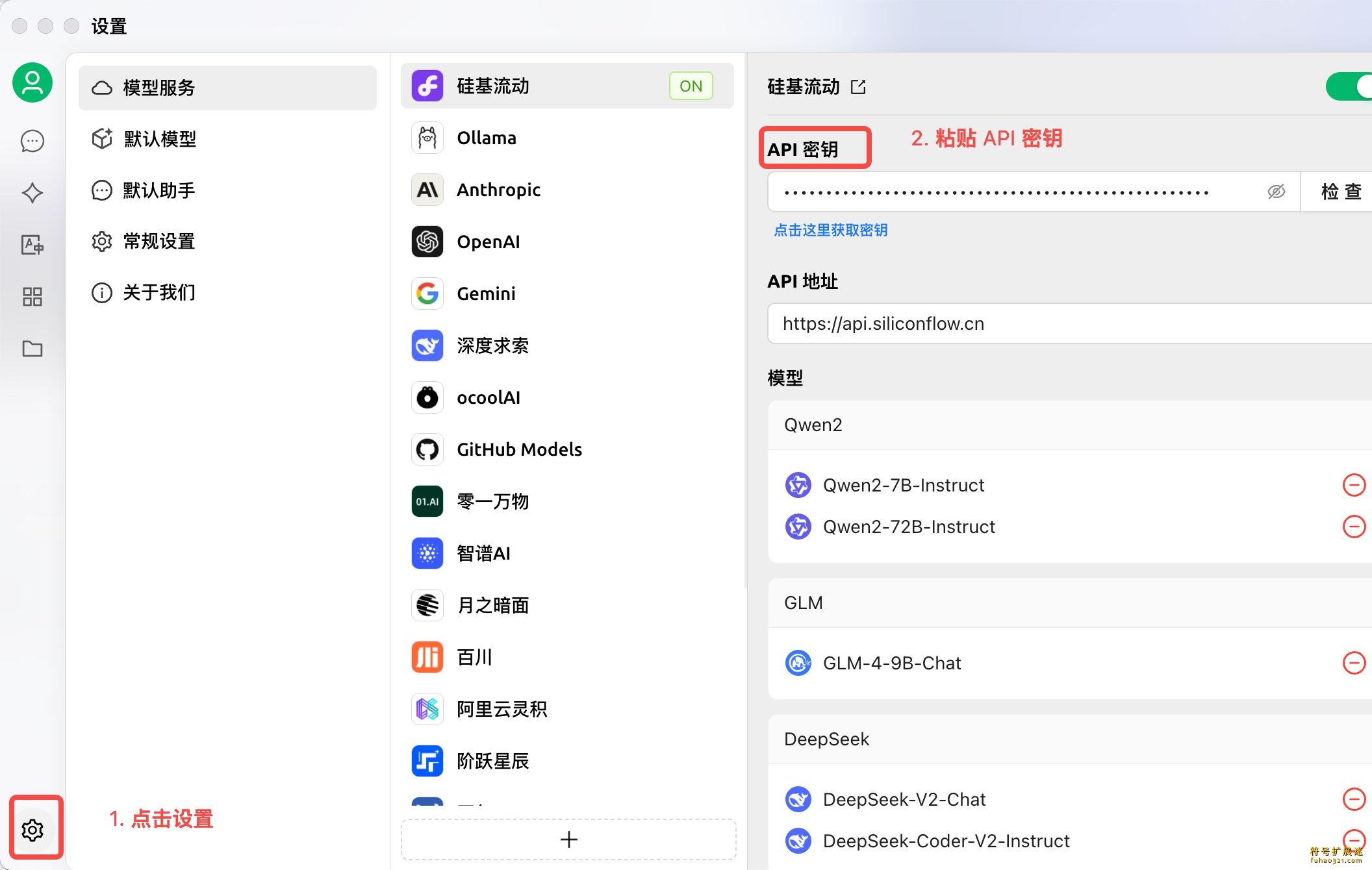Open 硅基流动 external website link icon

tap(858, 87)
